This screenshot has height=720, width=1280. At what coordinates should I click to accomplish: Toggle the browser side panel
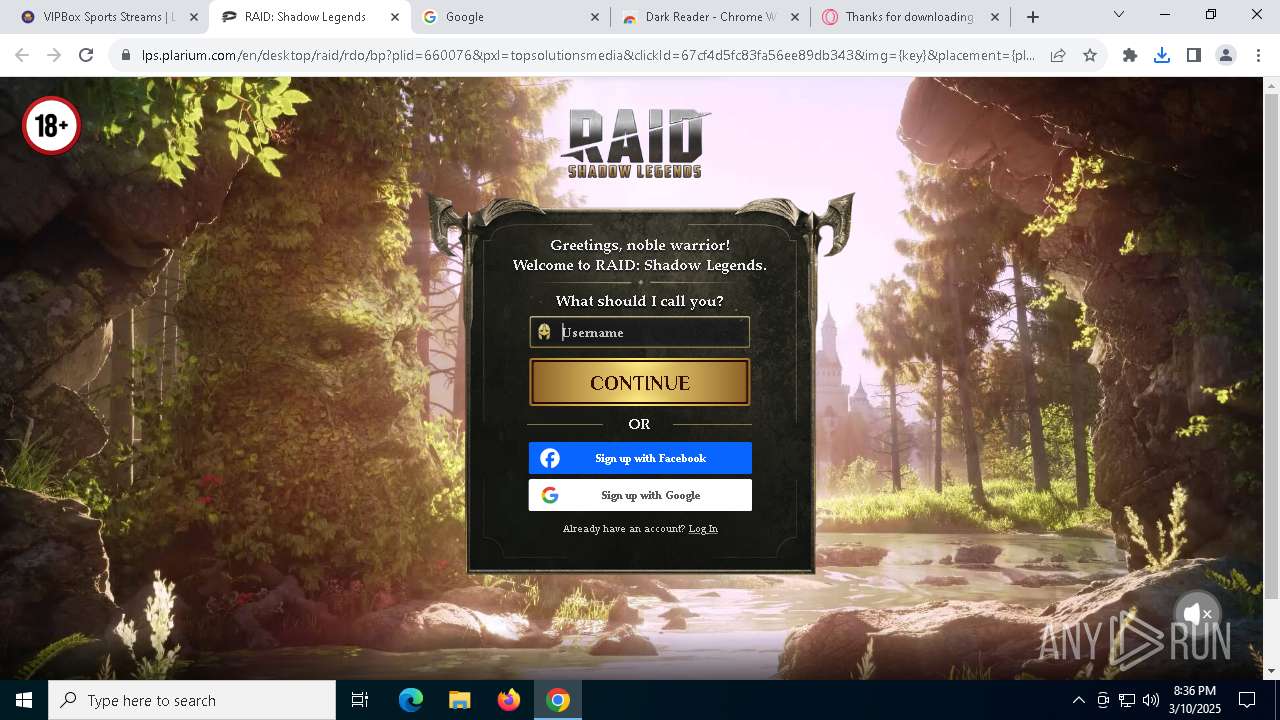[1194, 56]
